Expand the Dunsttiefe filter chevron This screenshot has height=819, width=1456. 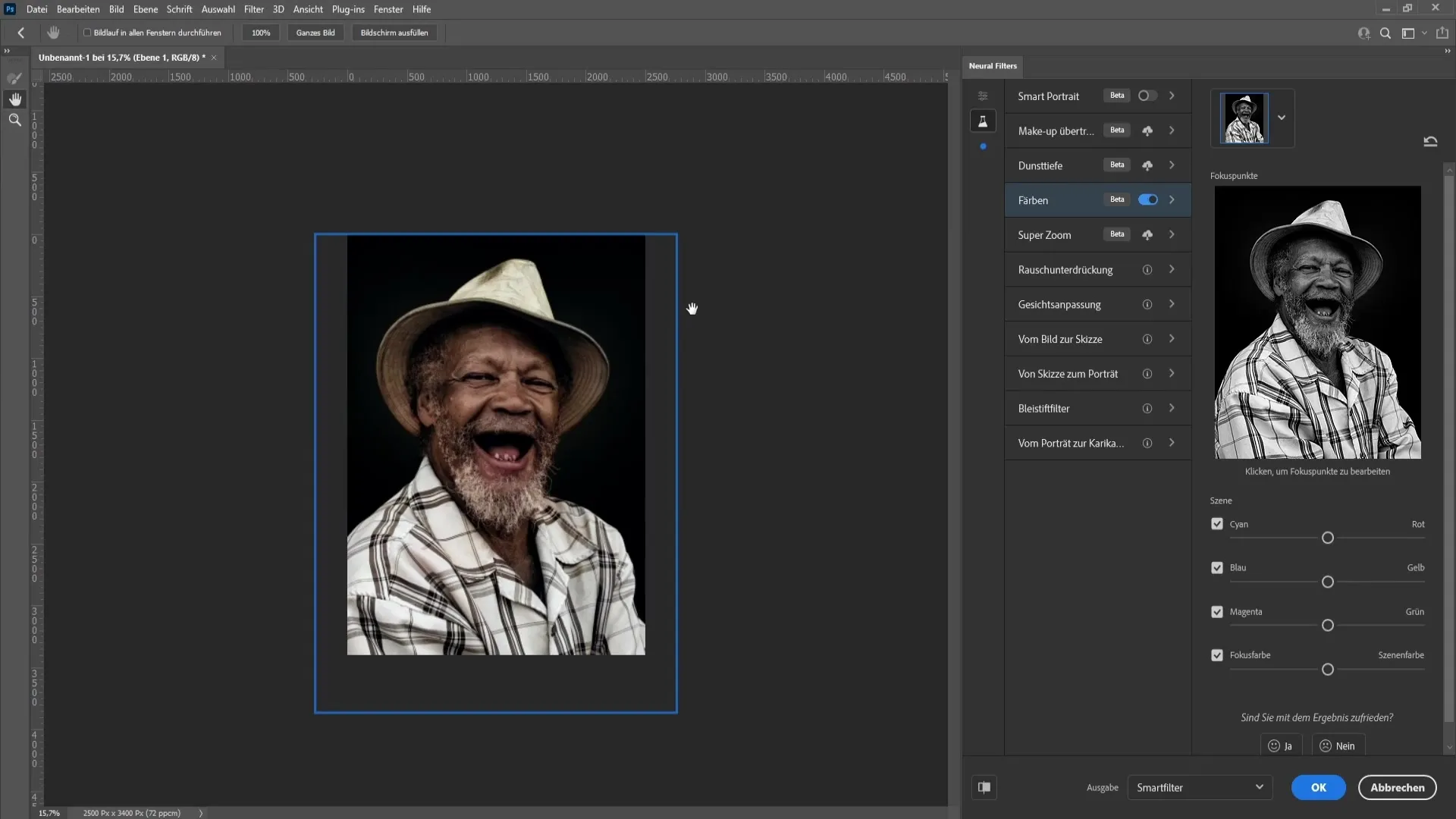coord(1172,165)
